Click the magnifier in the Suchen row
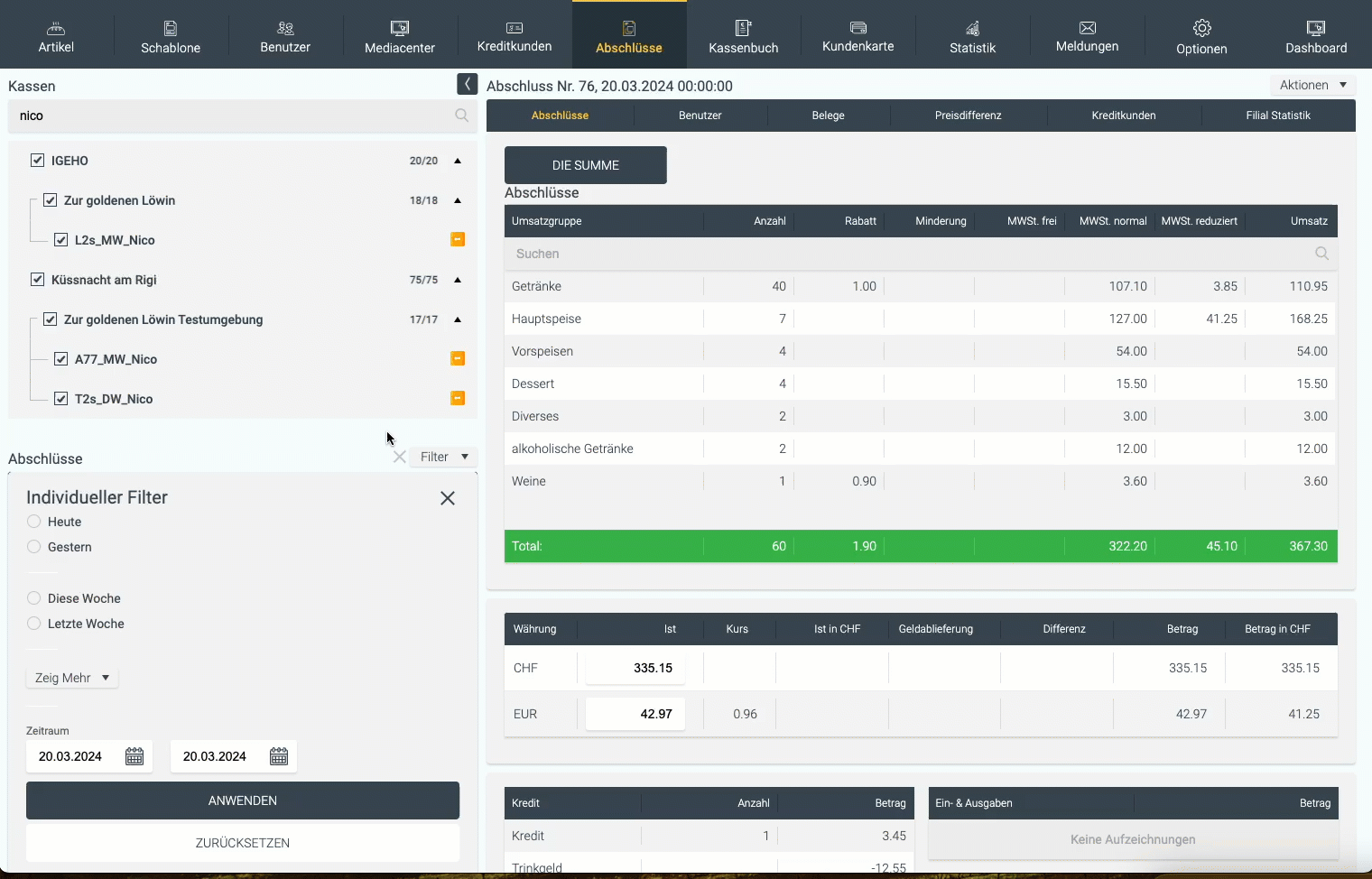 [1321, 254]
